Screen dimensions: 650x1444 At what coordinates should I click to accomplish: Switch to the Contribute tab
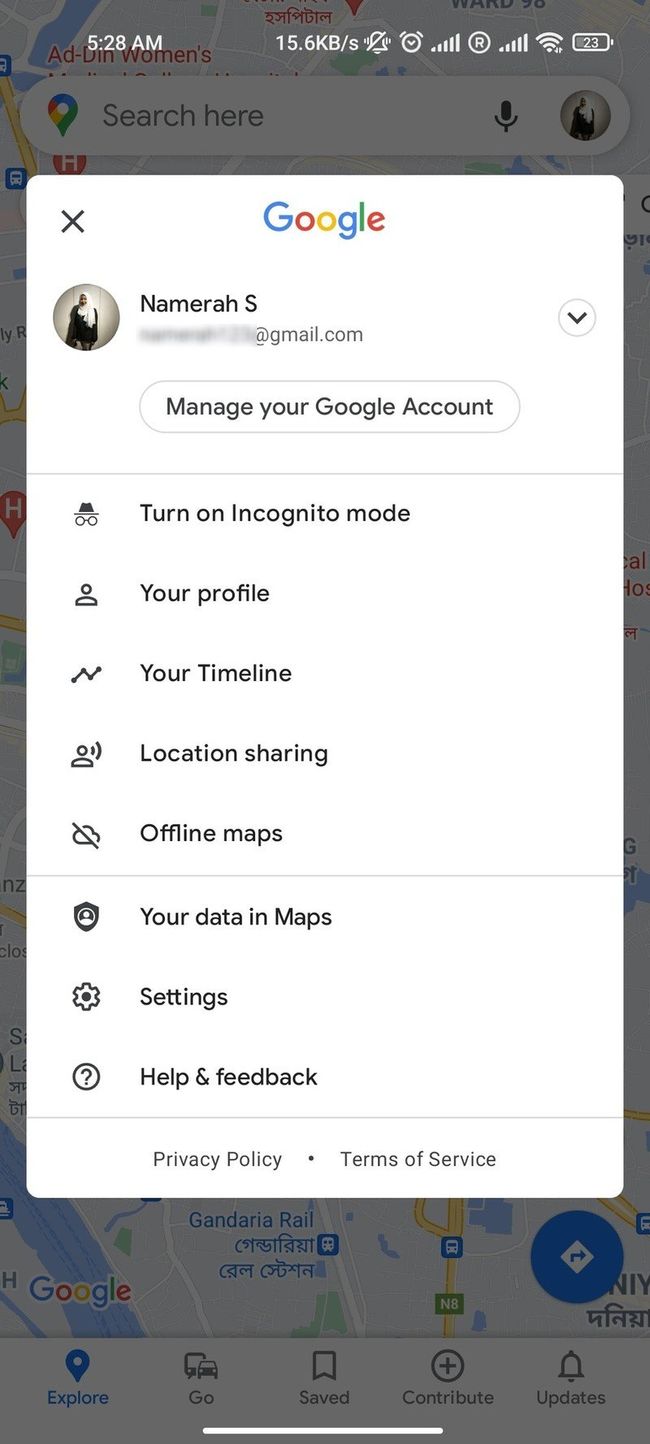[447, 1380]
